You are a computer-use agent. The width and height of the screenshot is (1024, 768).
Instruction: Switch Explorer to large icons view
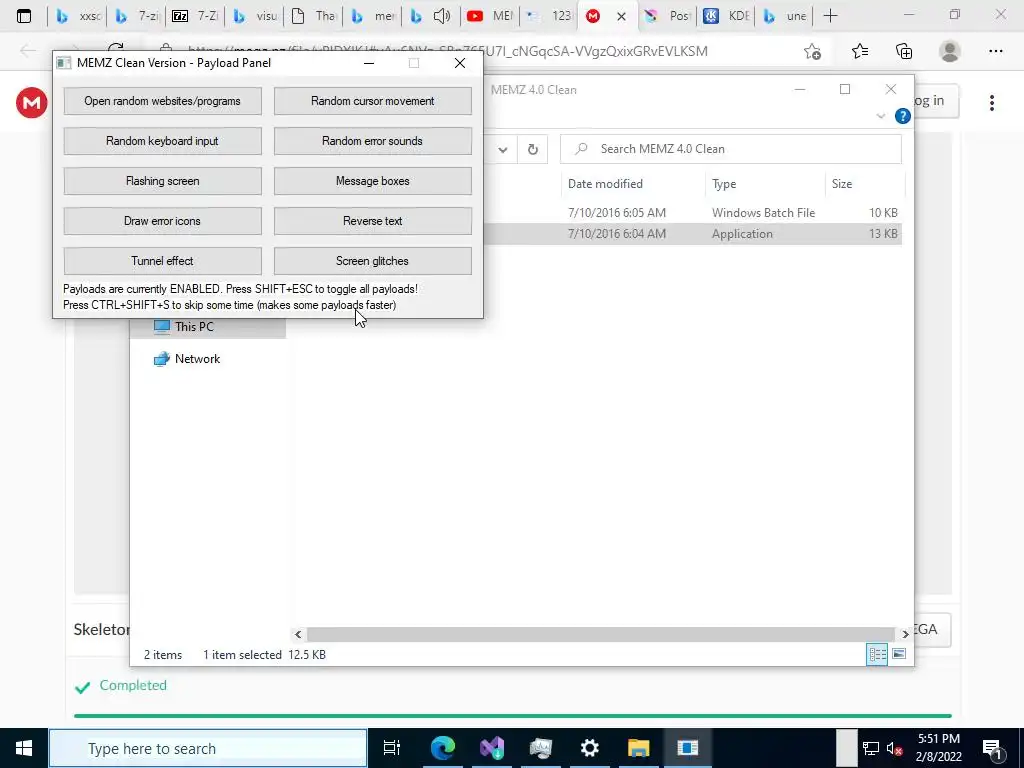click(899, 654)
